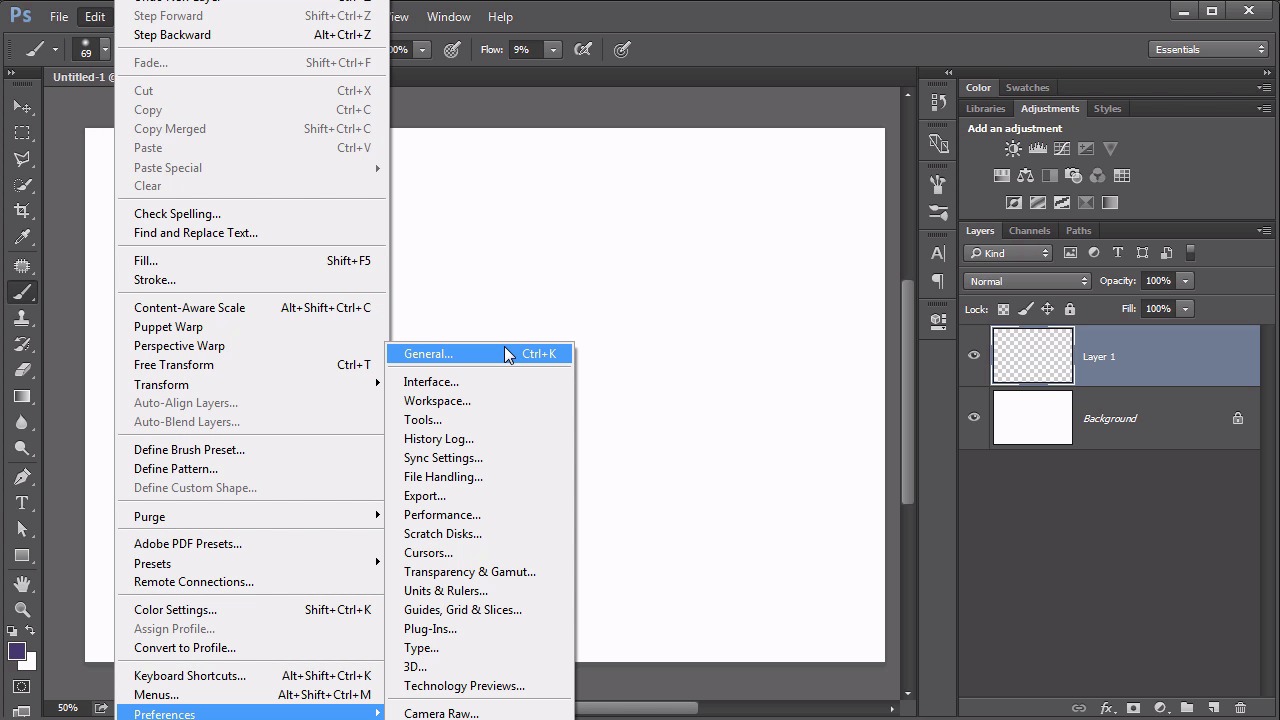
Task: Select the Horizontal Type tool
Action: click(22, 503)
